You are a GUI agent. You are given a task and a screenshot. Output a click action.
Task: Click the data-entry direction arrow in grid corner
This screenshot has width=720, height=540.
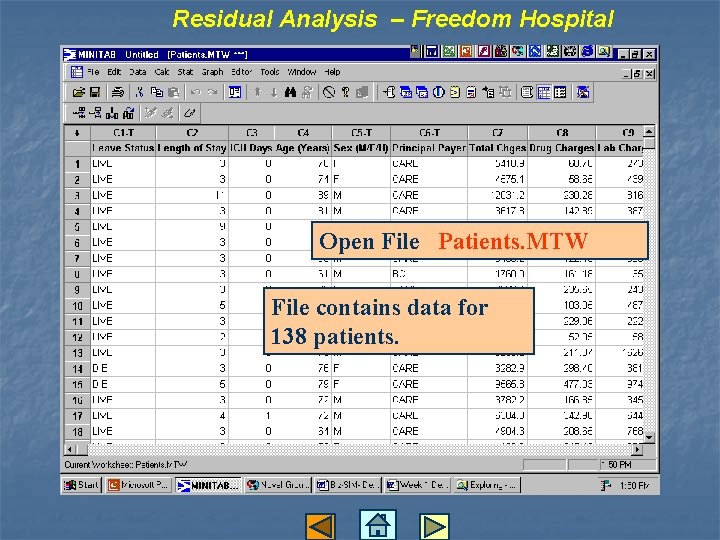pos(77,133)
